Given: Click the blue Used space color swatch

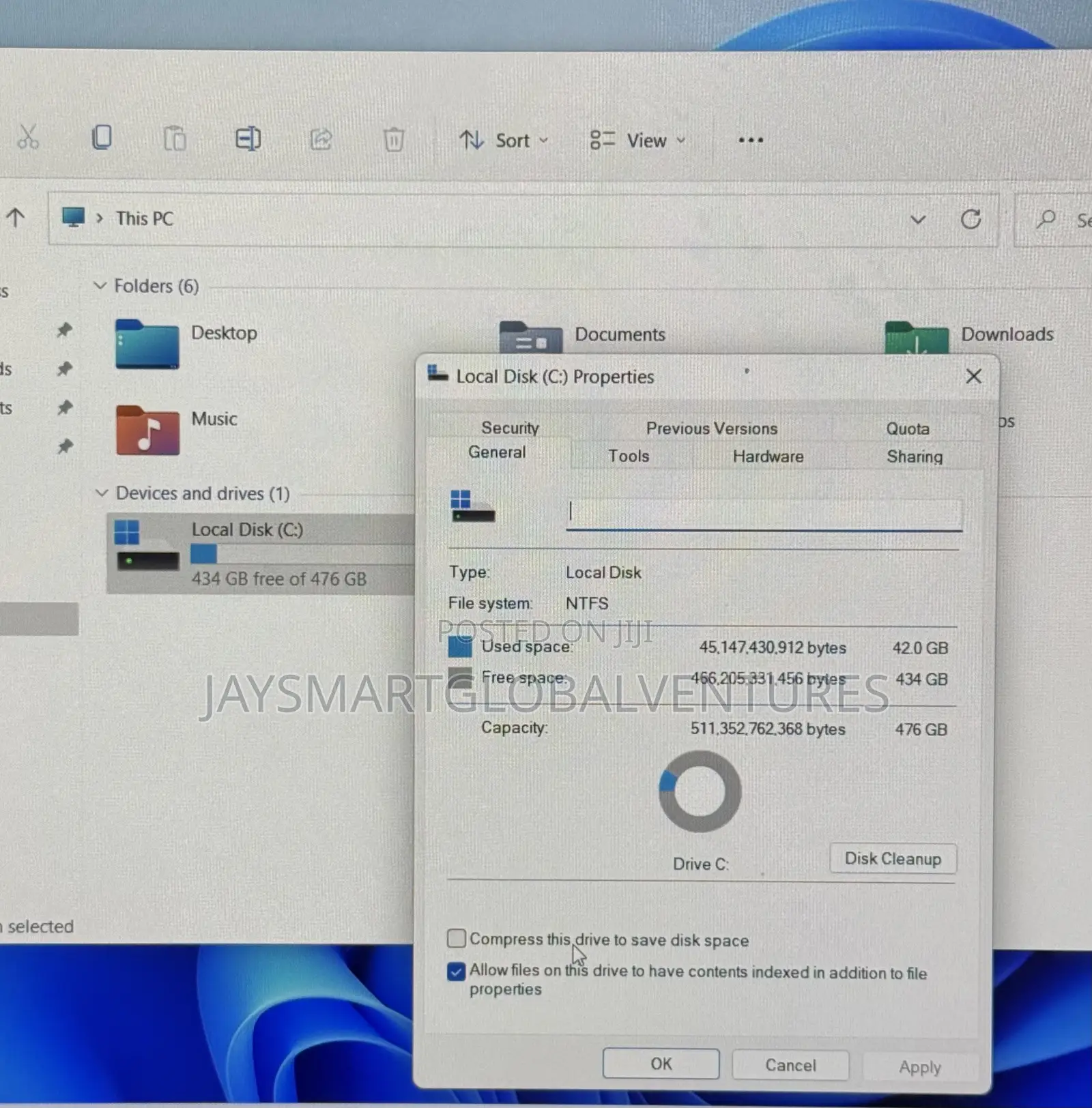Looking at the screenshot, I should [460, 647].
